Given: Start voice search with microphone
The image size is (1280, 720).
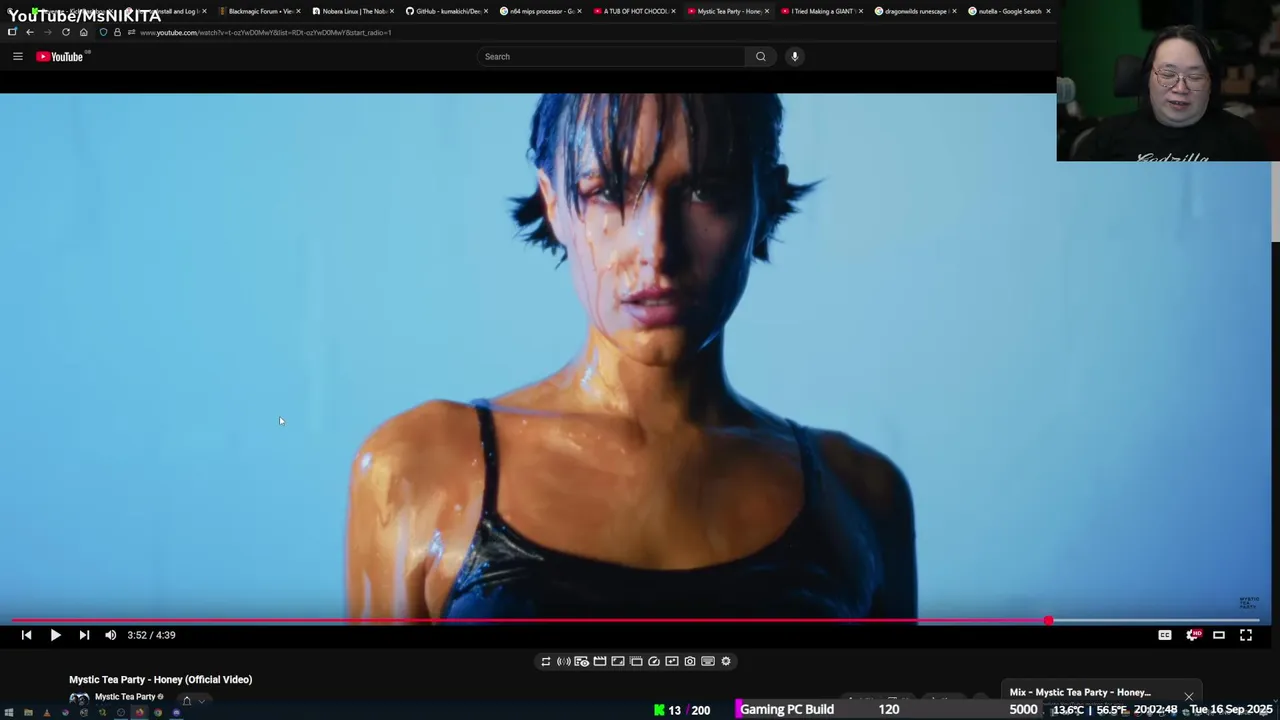Looking at the screenshot, I should click(x=795, y=56).
